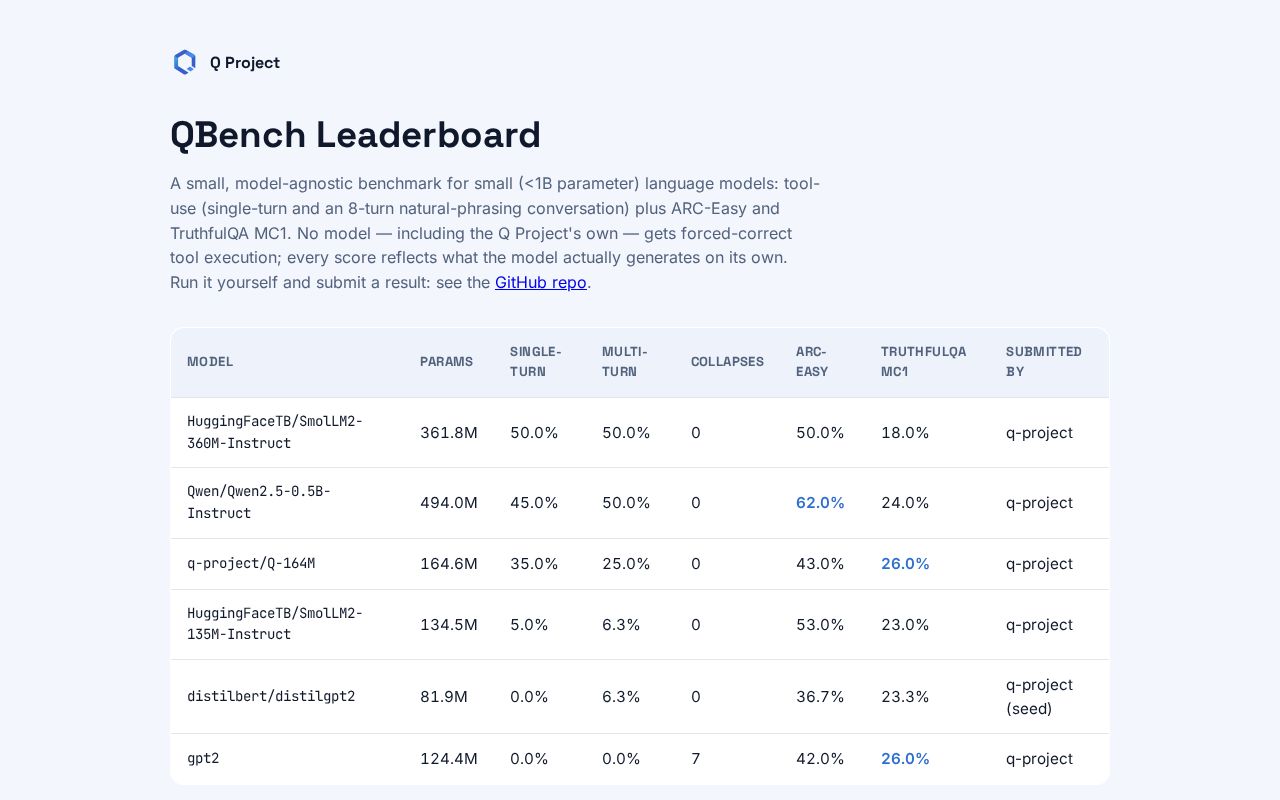Click the 45.0% single-turn score for Qwen
This screenshot has height=800, width=1280.
(x=534, y=503)
